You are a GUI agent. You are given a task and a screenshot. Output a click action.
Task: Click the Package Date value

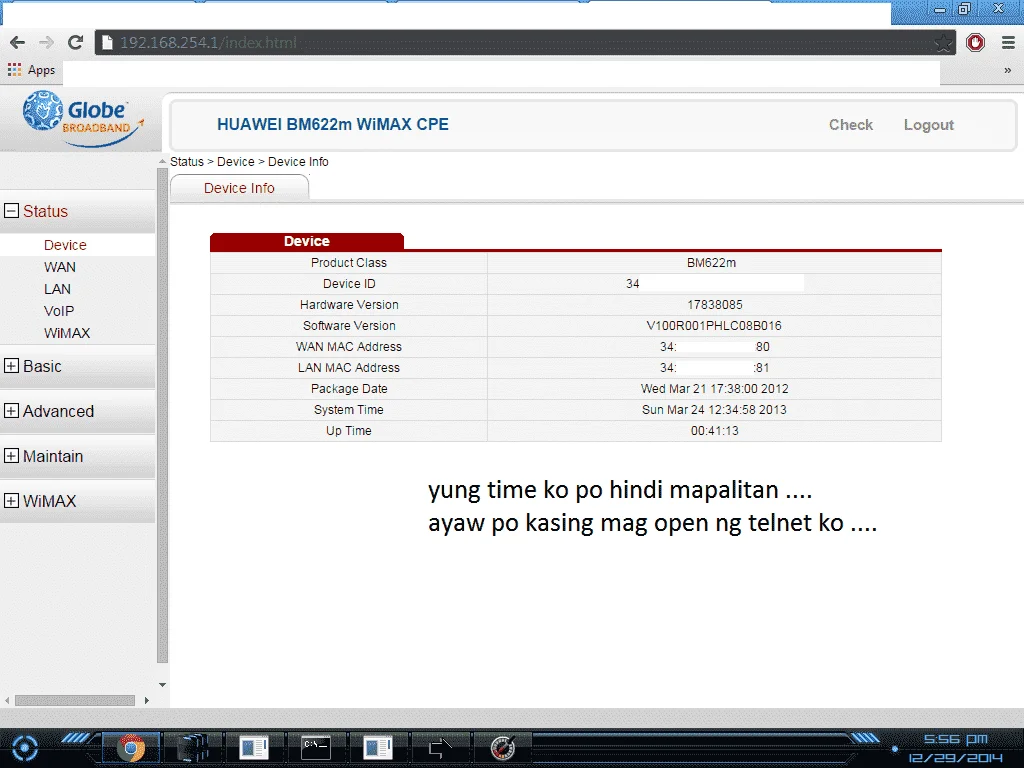click(714, 389)
